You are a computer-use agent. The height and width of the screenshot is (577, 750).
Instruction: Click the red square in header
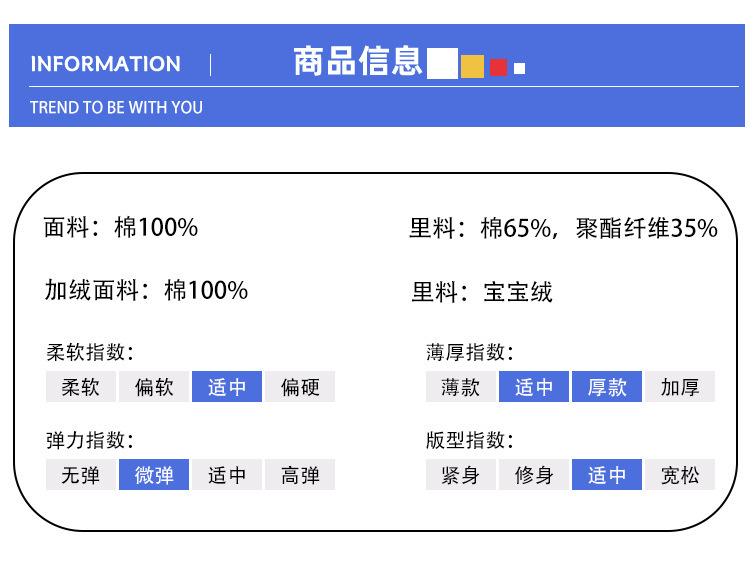tap(498, 68)
